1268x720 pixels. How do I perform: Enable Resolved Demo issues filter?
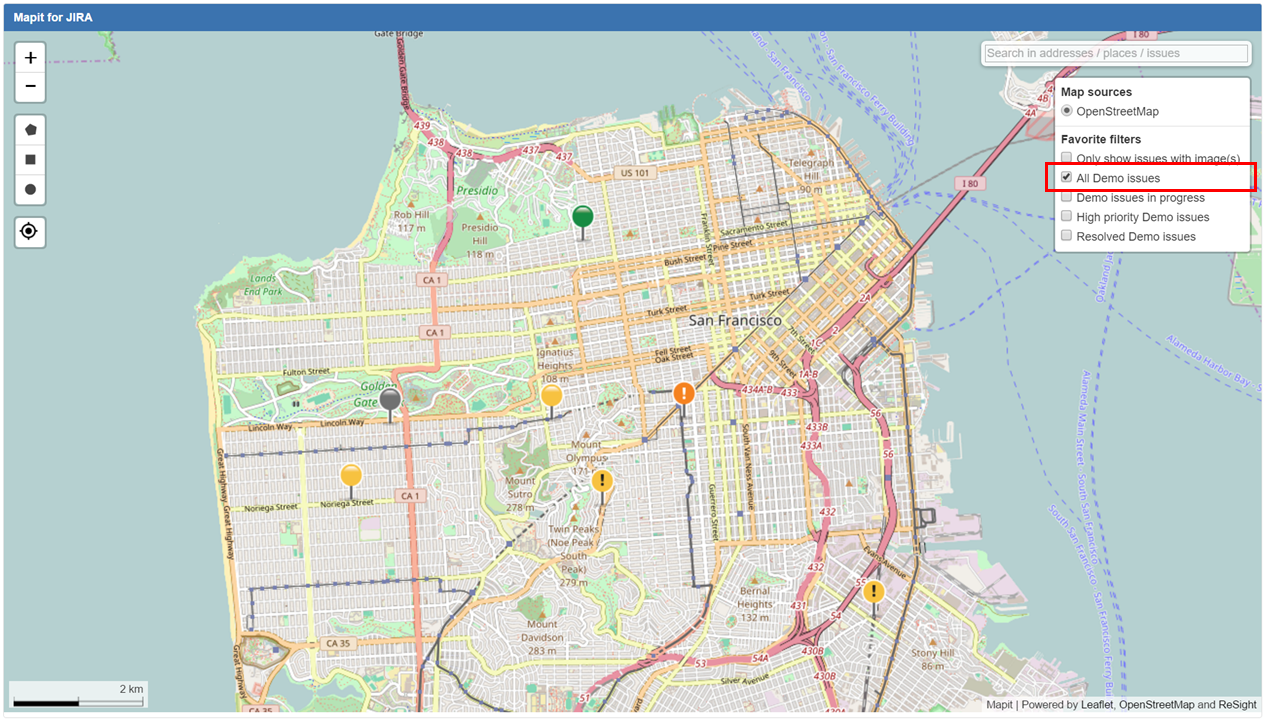coord(1067,237)
